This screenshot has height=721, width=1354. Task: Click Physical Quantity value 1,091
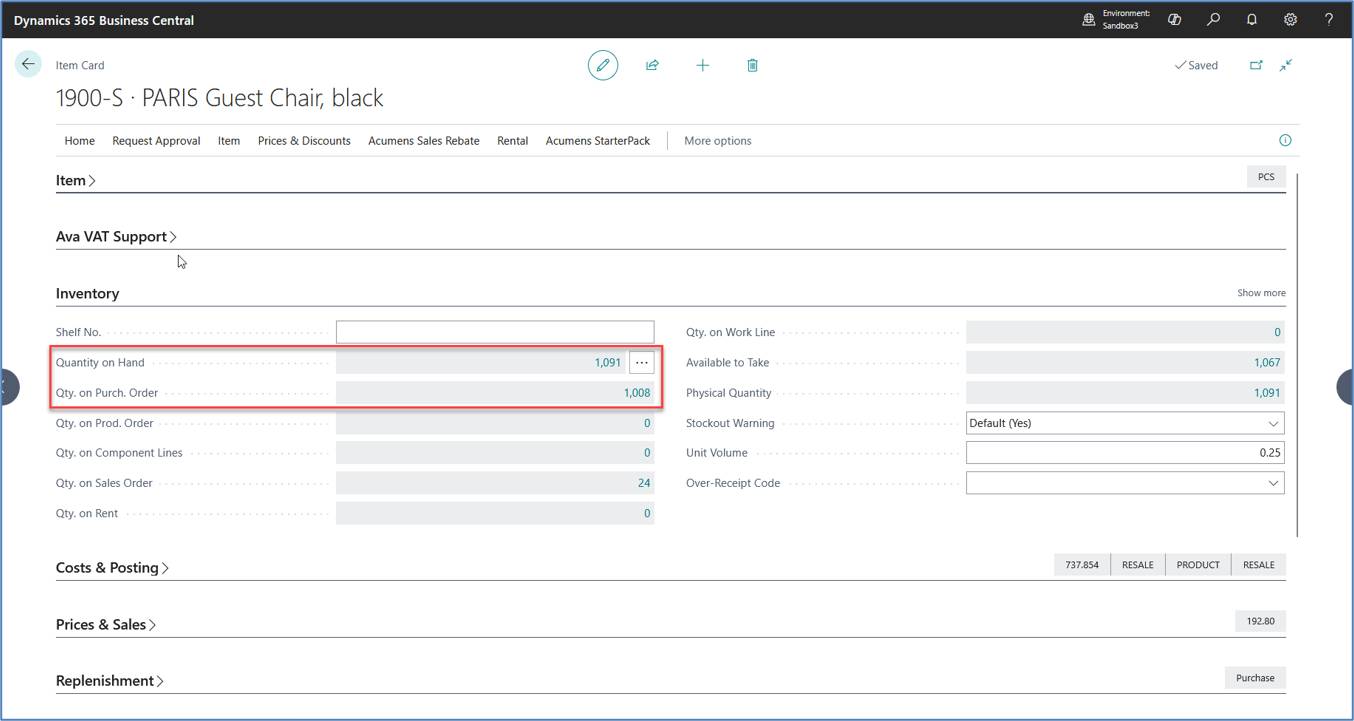pos(1267,392)
